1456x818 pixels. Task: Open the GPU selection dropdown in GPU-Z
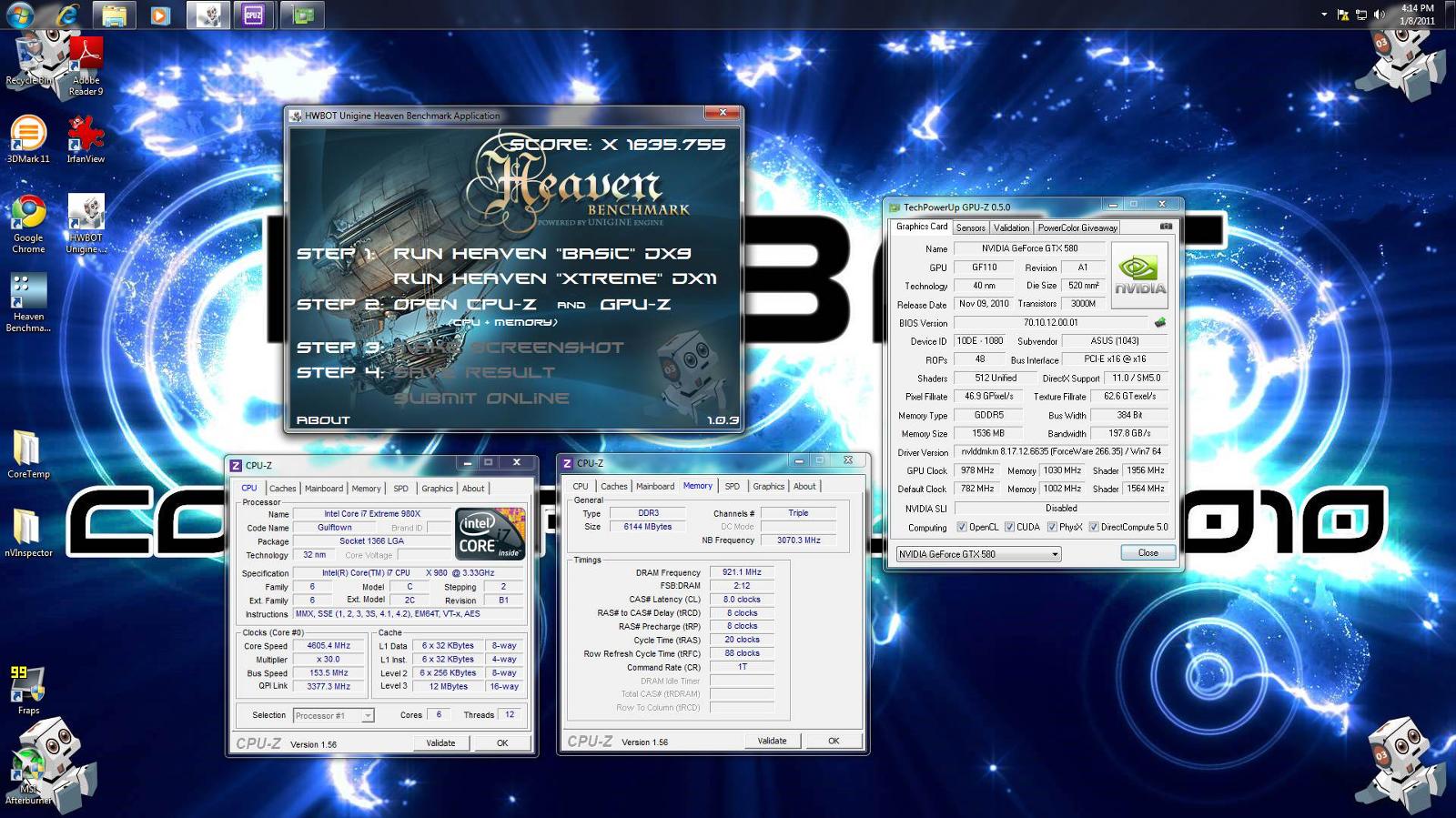[x=978, y=554]
